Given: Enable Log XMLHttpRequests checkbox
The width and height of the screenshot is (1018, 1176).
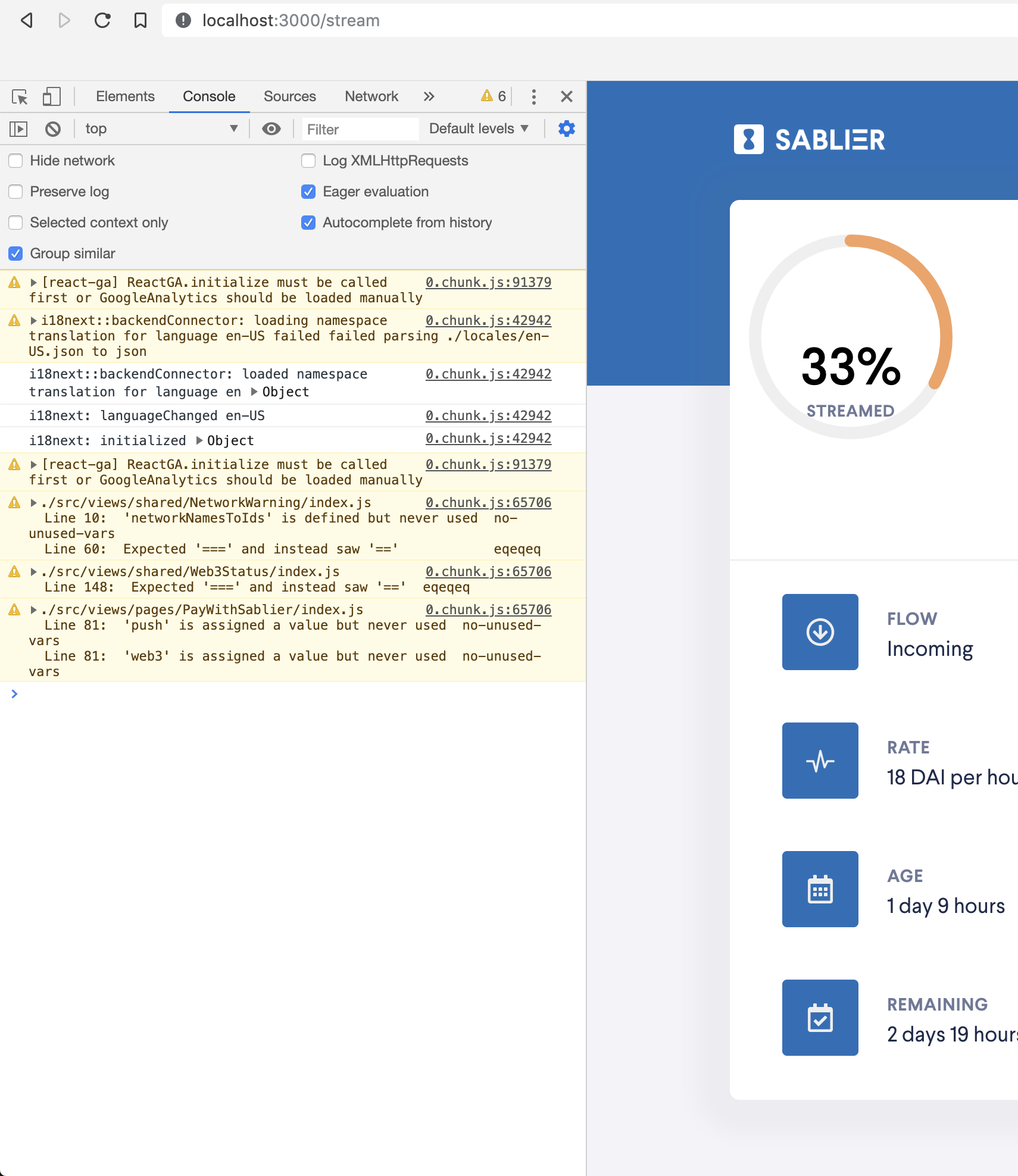Looking at the screenshot, I should tap(308, 161).
